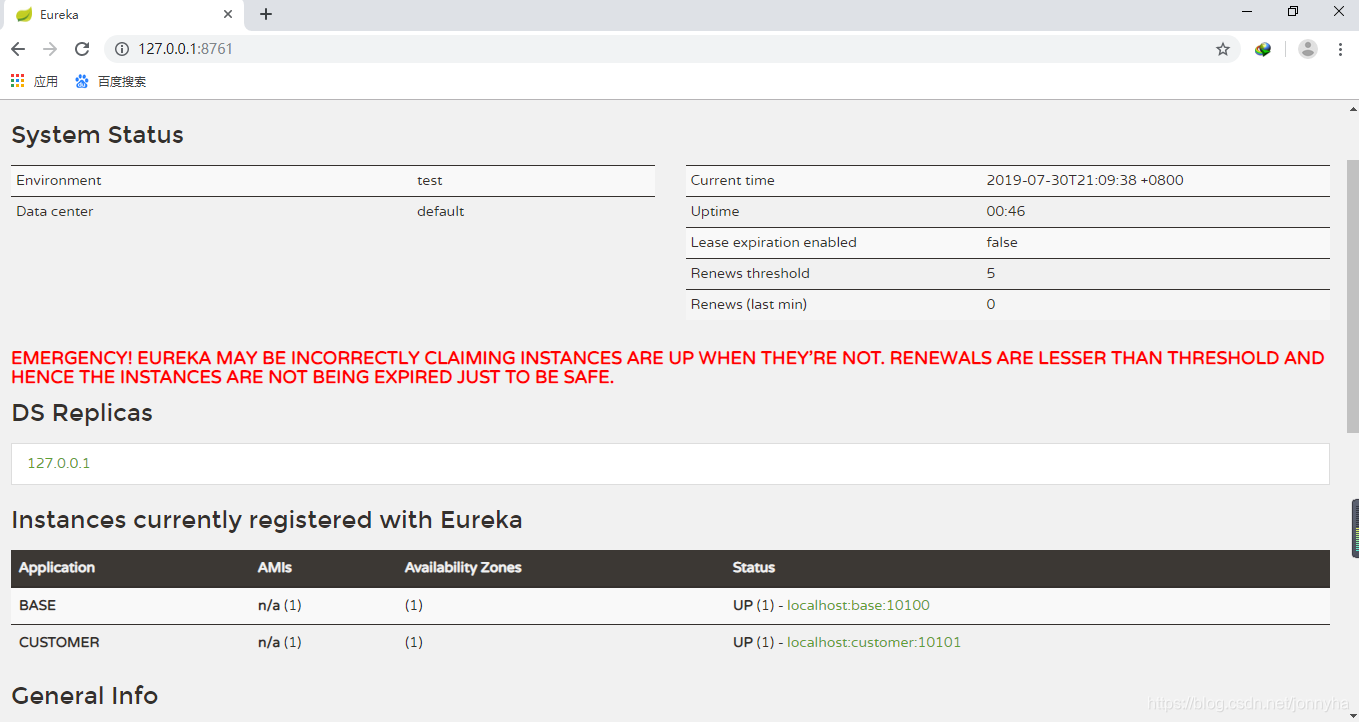This screenshot has height=722, width=1359.
Task: Select the Uptime value 00:46
Action: coord(1006,211)
